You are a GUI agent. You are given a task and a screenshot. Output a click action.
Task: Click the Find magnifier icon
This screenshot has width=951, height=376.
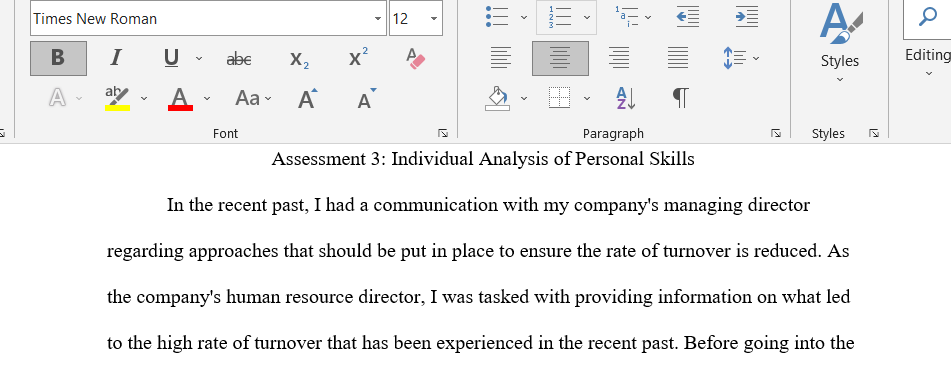[x=928, y=17]
